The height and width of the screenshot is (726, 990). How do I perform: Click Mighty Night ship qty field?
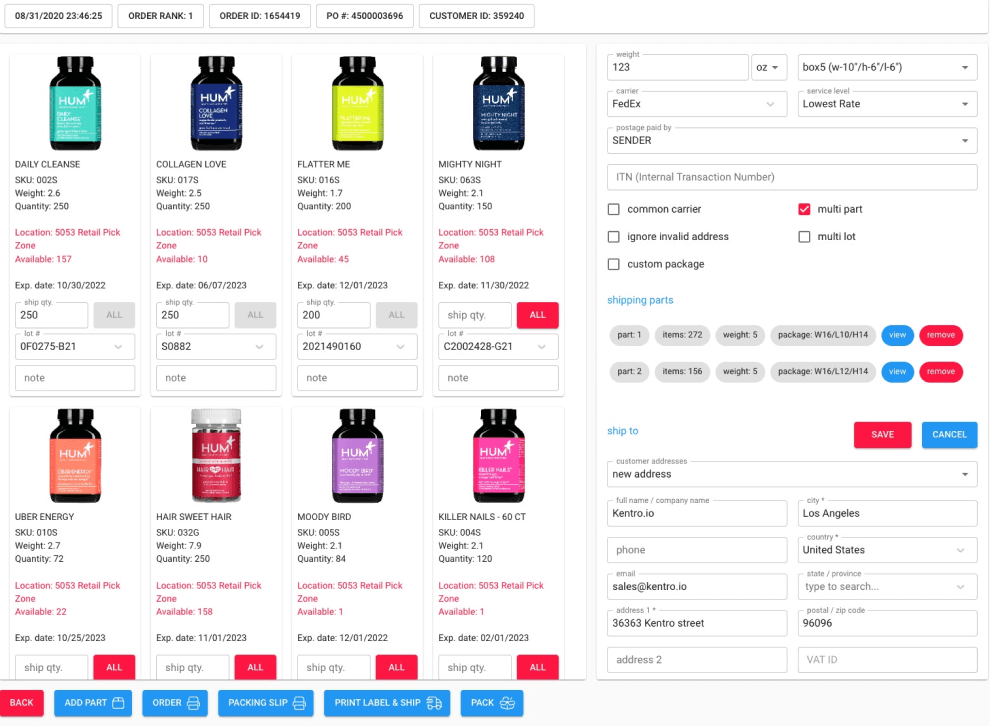pyautogui.click(x=474, y=315)
